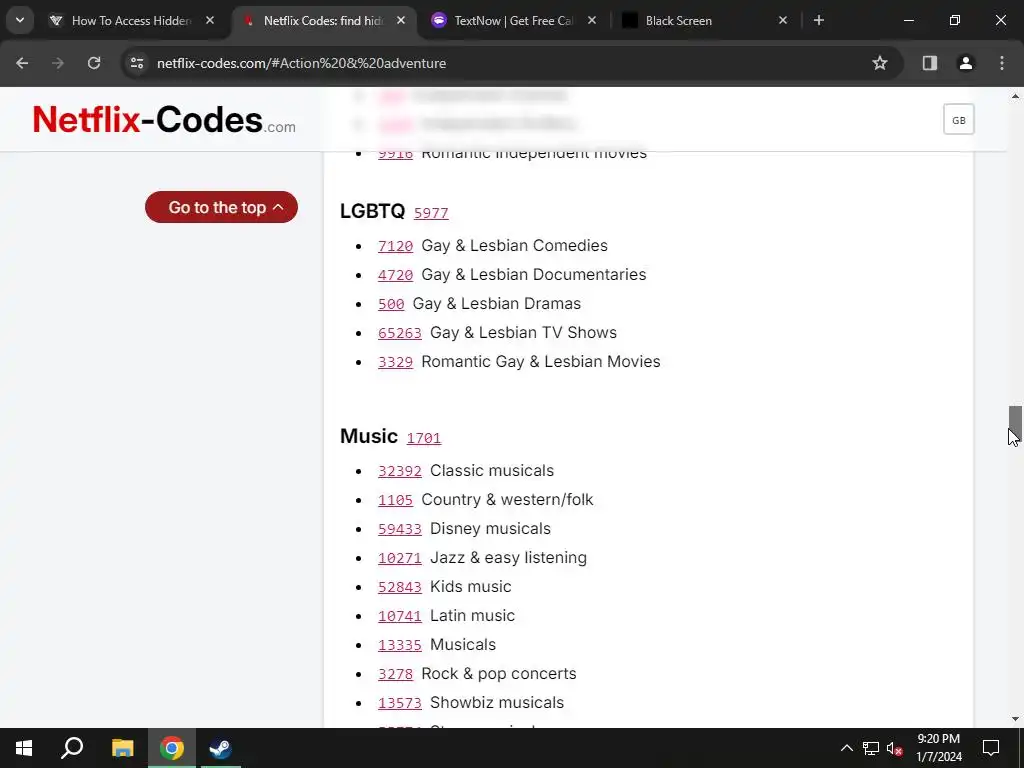The width and height of the screenshot is (1024, 768).
Task: Bookmark this page with the star icon
Action: 880,63
